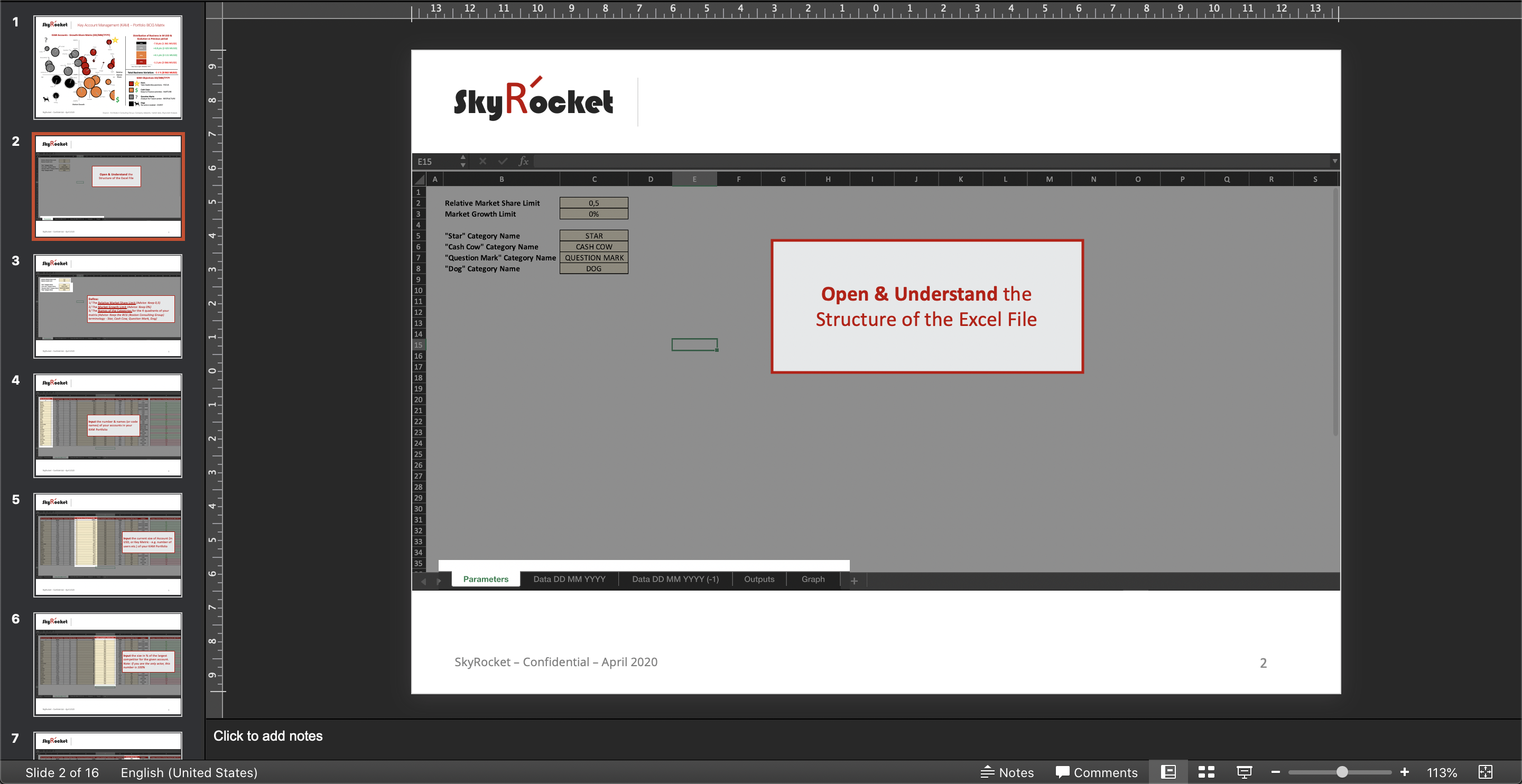Click the QUESTION MARK cell
The image size is (1522, 784).
[x=594, y=258]
